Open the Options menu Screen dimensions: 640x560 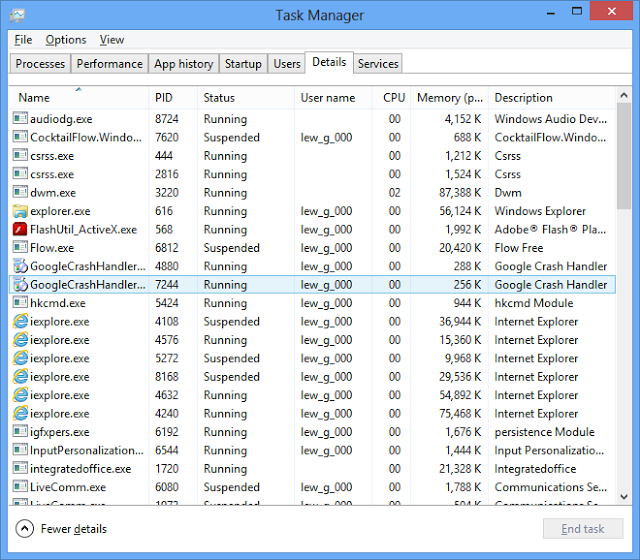[66, 40]
